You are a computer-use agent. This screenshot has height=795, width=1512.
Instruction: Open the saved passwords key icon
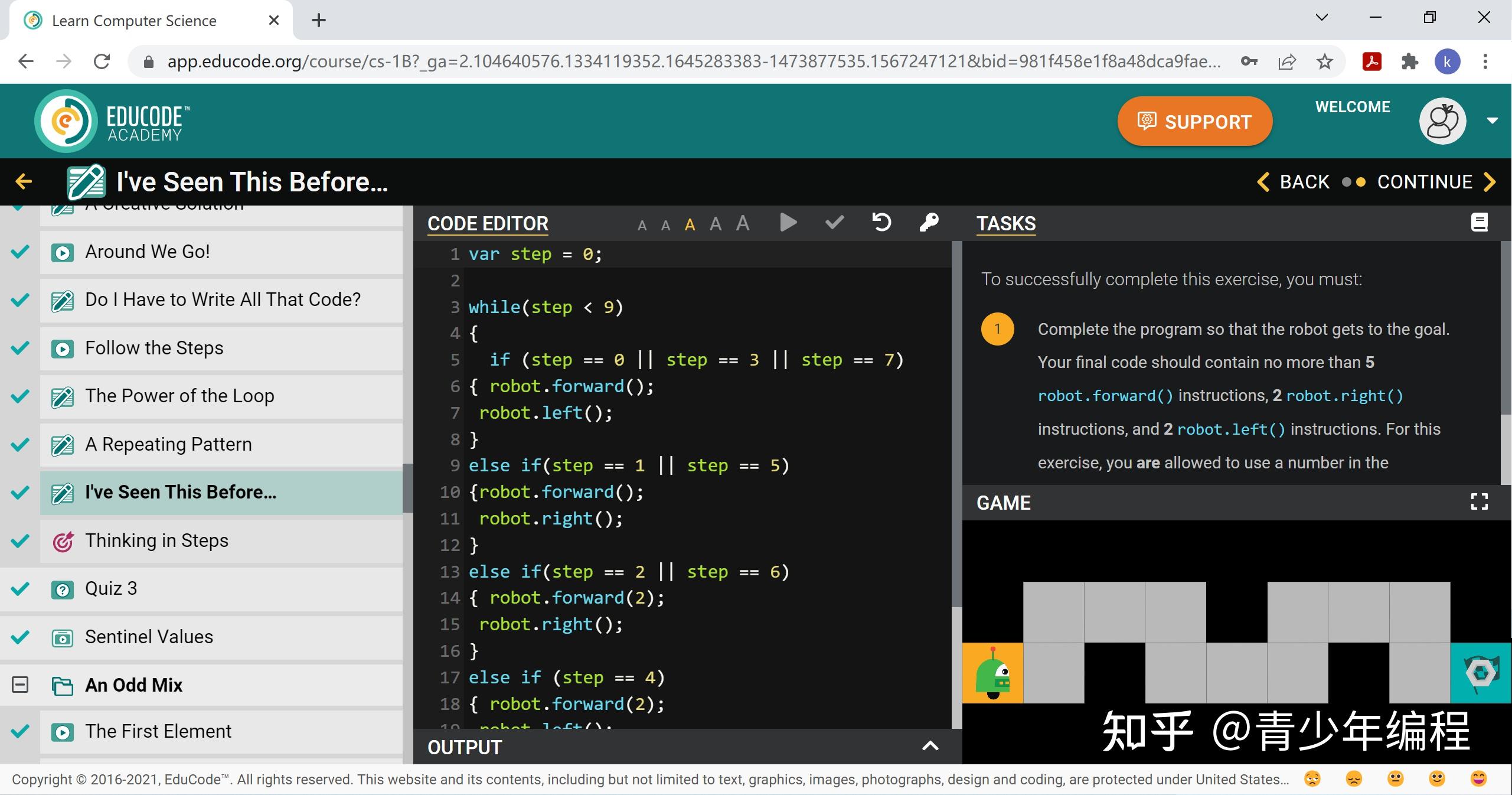(x=1249, y=61)
